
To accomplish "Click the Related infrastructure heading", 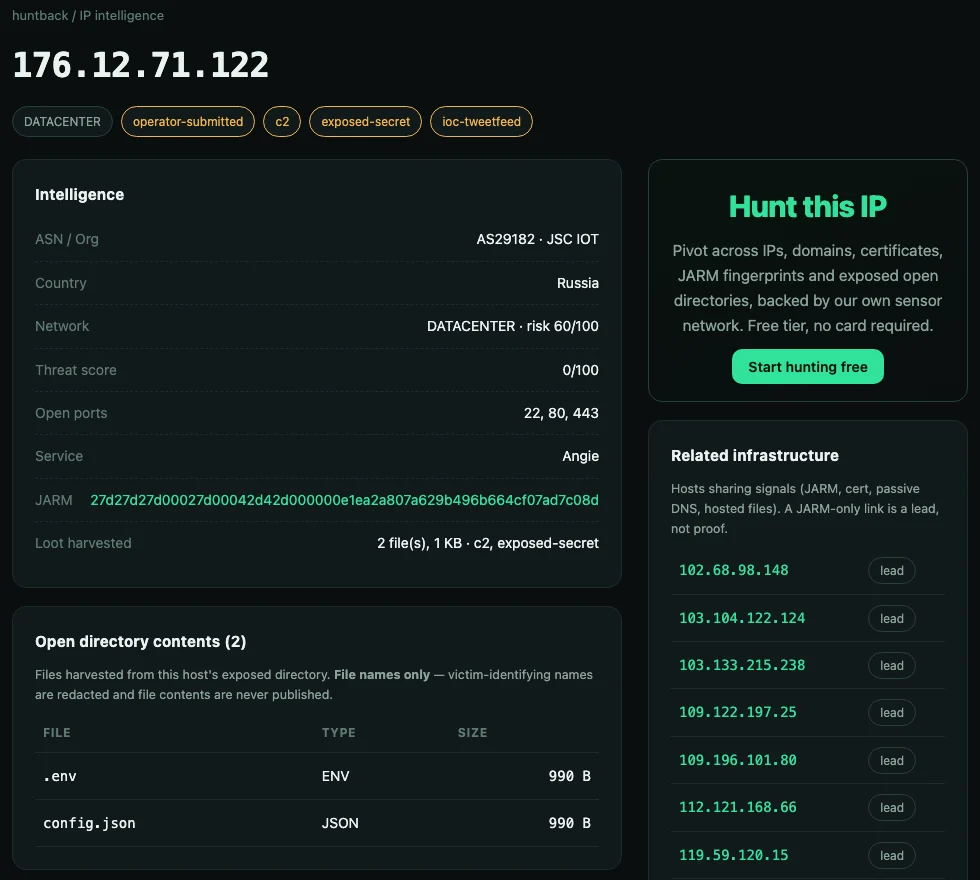I will 754,456.
